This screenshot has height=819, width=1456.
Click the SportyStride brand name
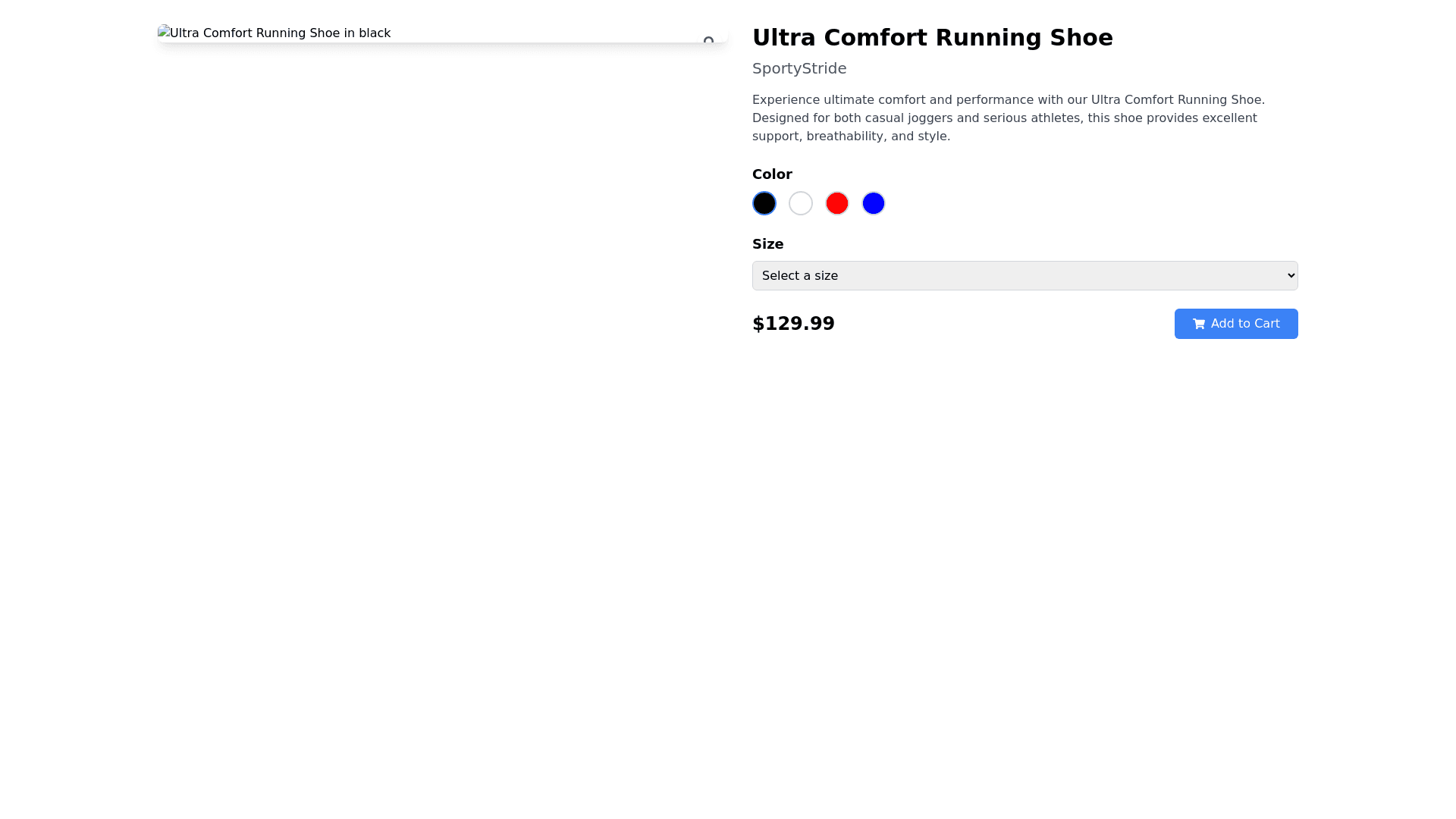click(x=799, y=68)
